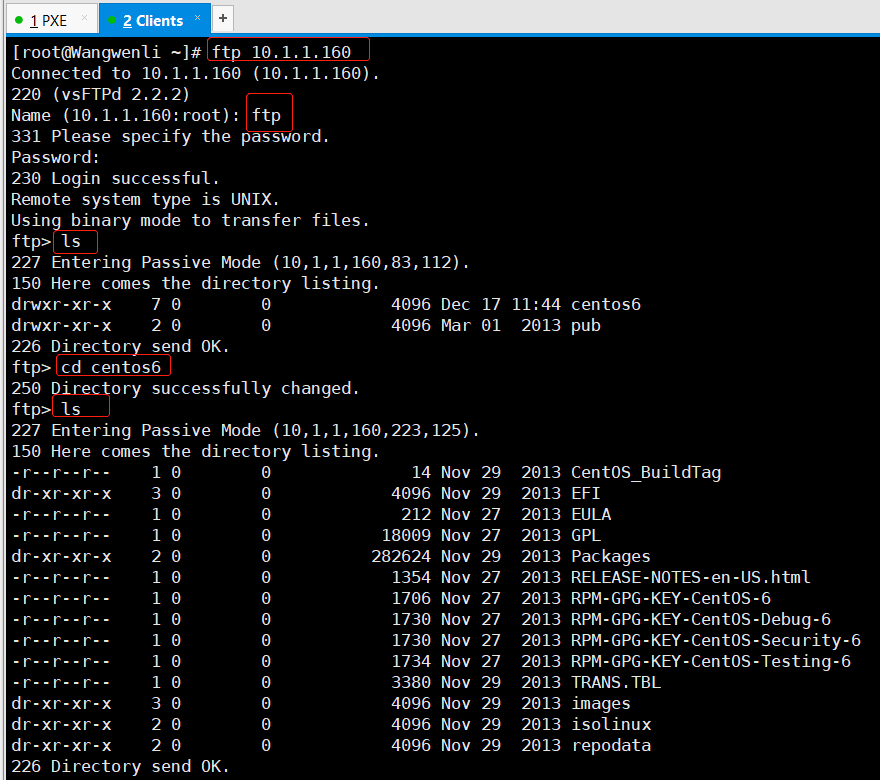880x780 pixels.
Task: Click 'RPM-GPG-KEY-CentOS-Testing-6' file name
Action: pyautogui.click(x=711, y=662)
